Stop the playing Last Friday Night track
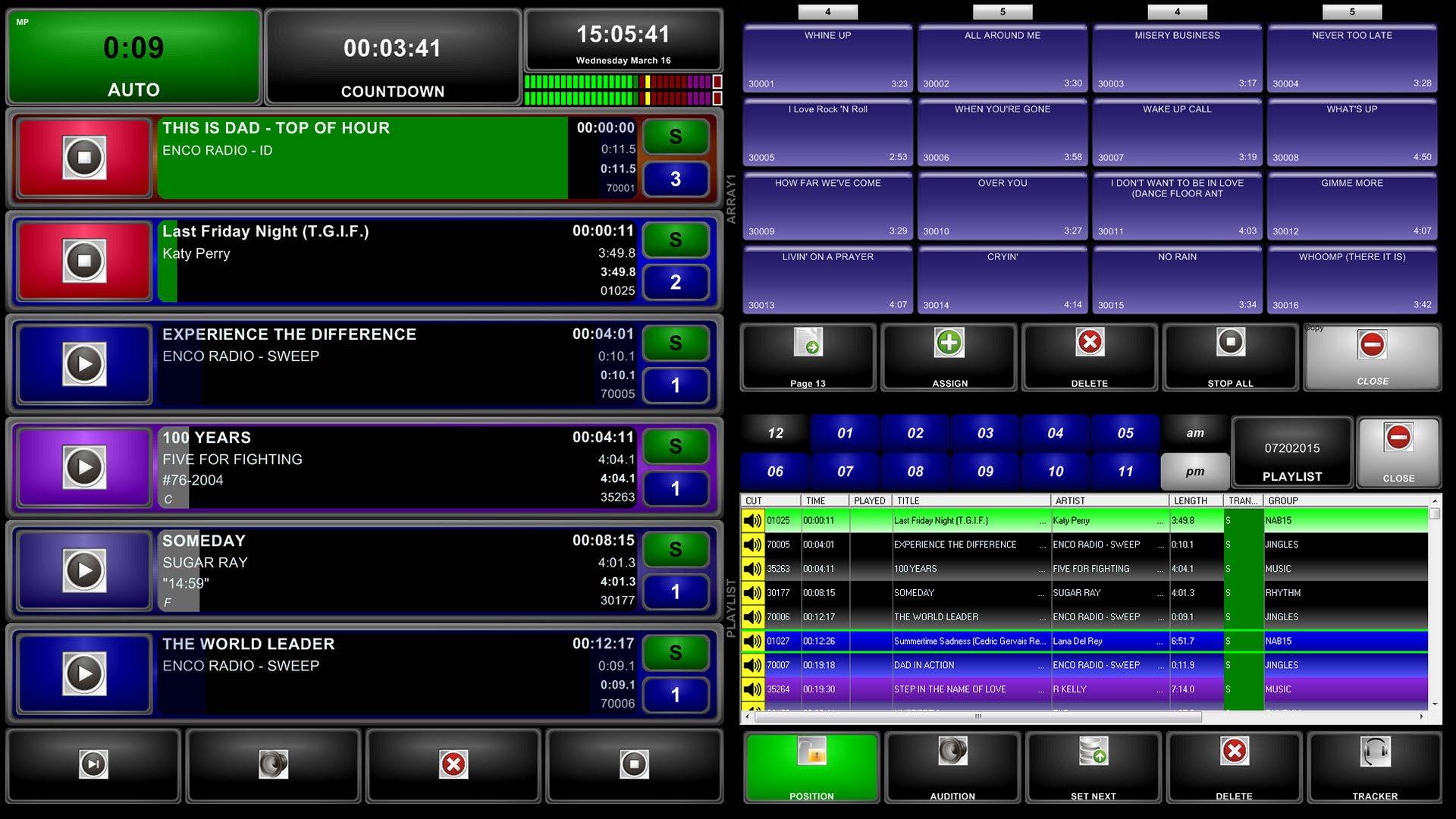 (84, 261)
